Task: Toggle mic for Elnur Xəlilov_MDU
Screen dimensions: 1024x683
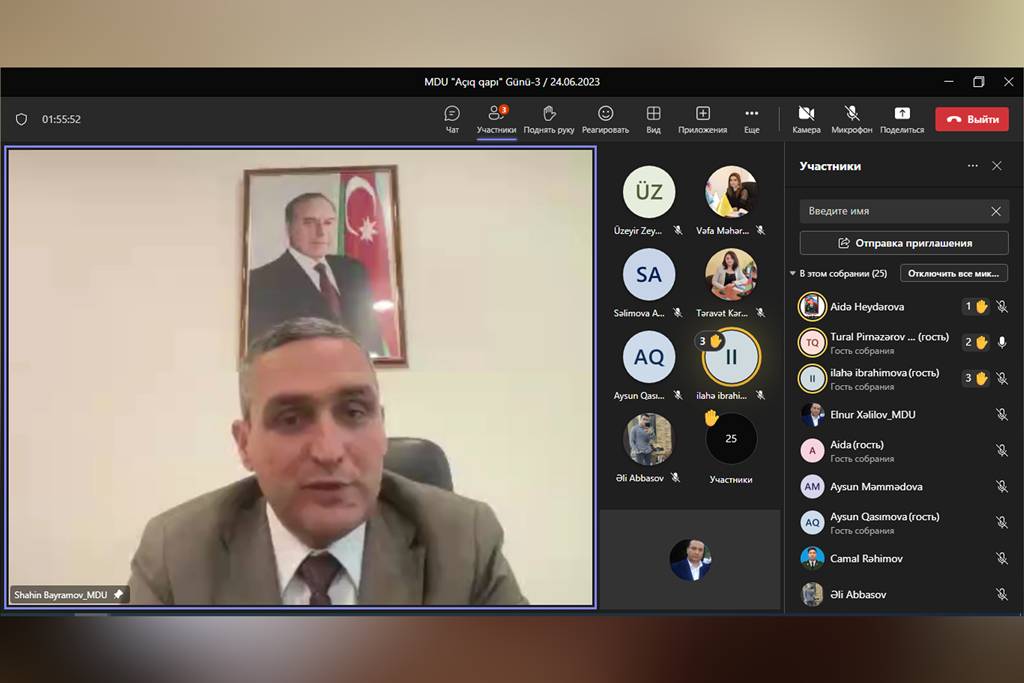Action: [x=1002, y=415]
